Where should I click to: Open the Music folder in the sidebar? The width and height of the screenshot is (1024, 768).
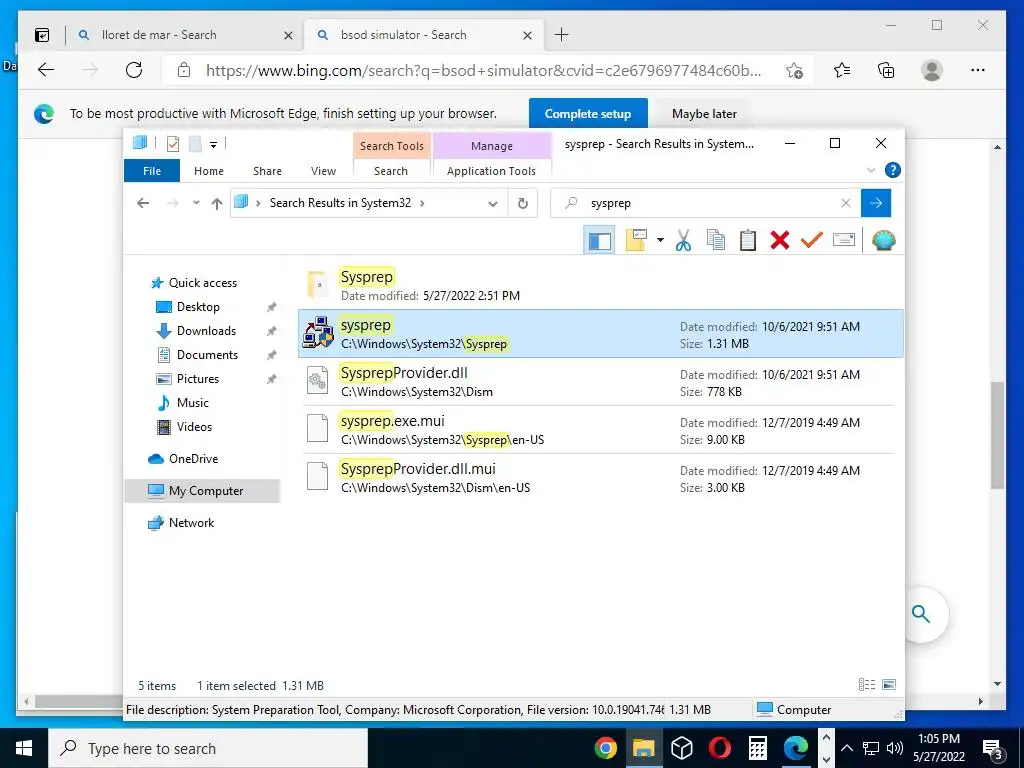click(193, 403)
